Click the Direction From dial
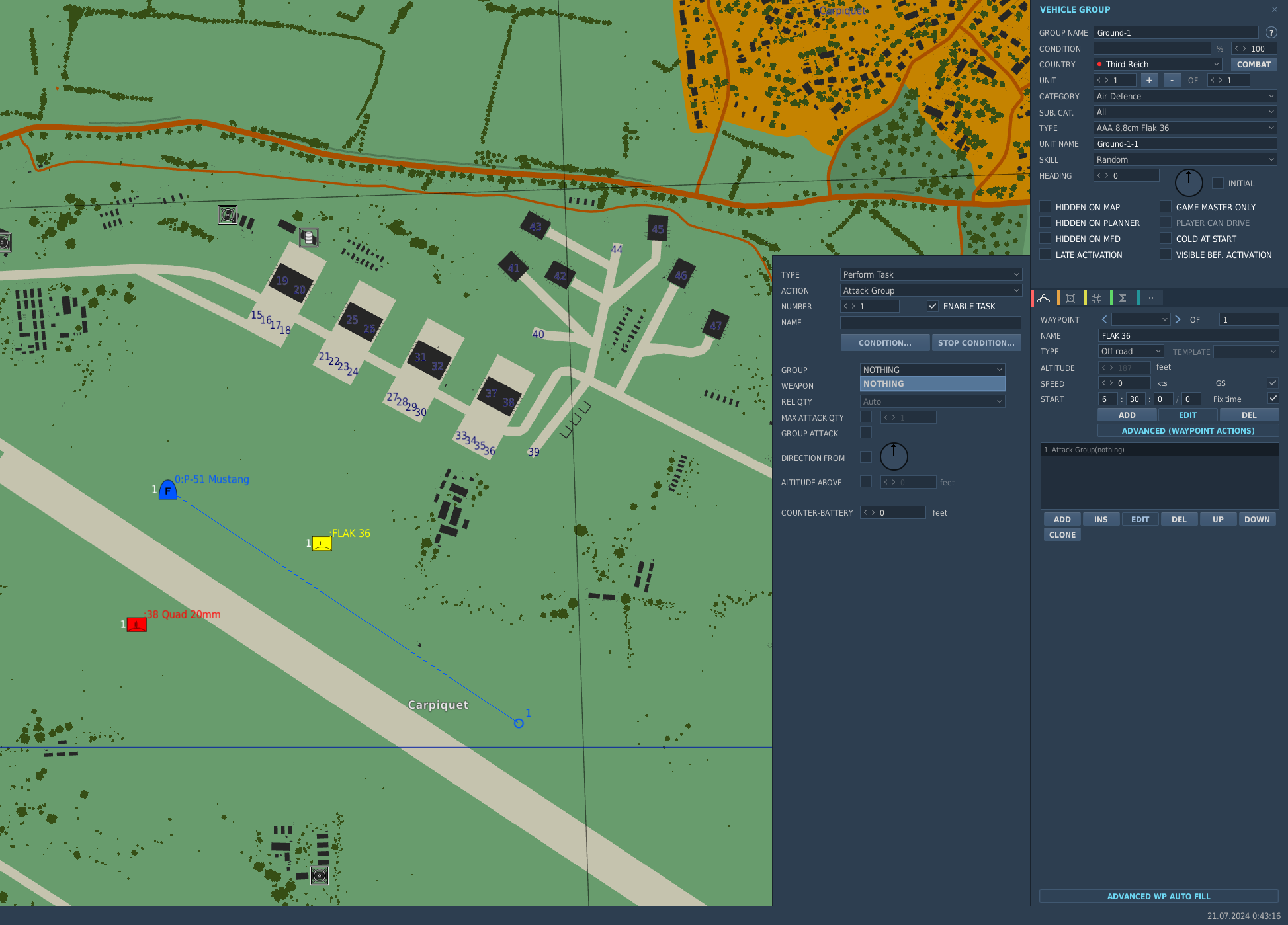The image size is (1288, 925). (894, 456)
